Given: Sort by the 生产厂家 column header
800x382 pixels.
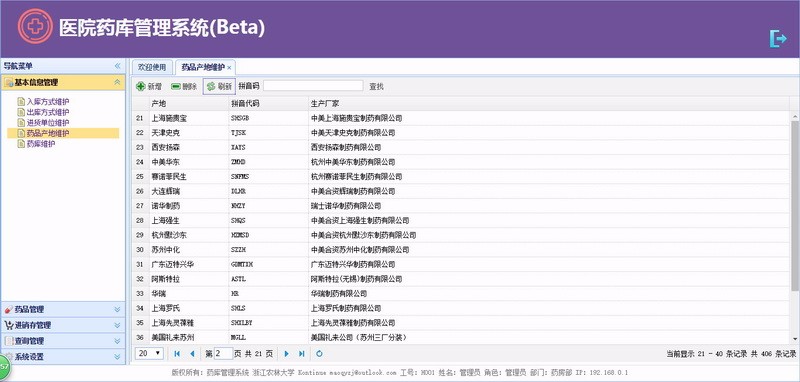Looking at the screenshot, I should tap(548, 103).
